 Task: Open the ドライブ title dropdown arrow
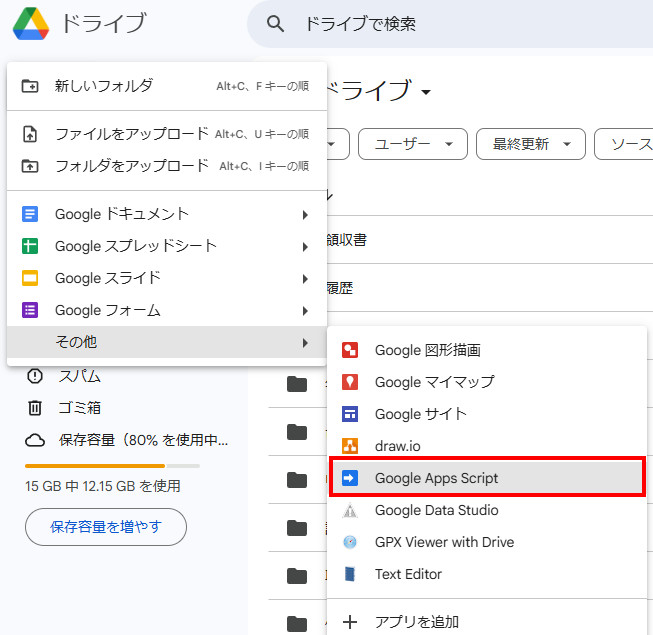(426, 92)
